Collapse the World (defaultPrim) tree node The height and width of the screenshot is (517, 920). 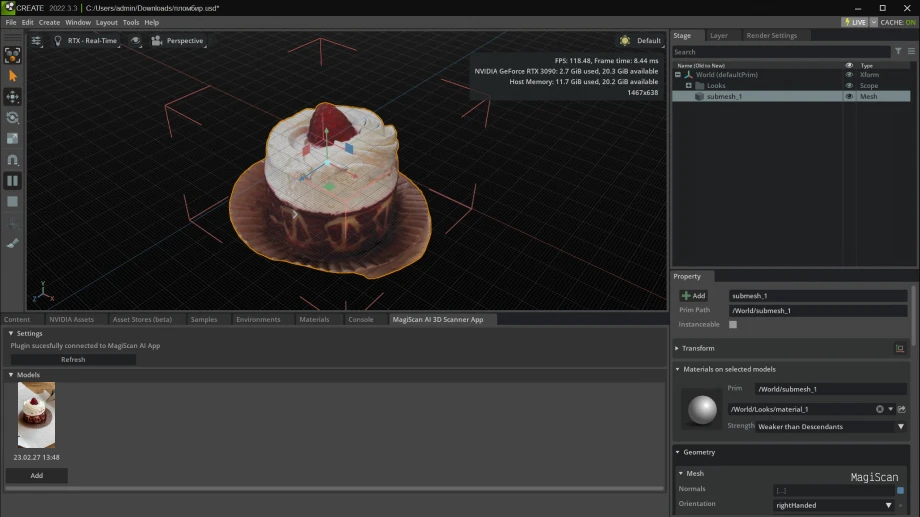pyautogui.click(x=678, y=75)
